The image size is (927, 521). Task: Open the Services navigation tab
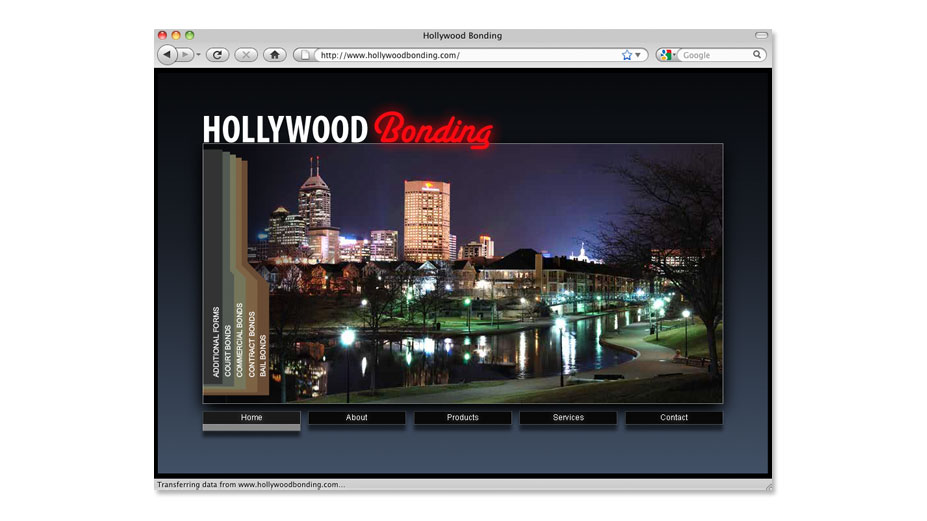tap(568, 418)
